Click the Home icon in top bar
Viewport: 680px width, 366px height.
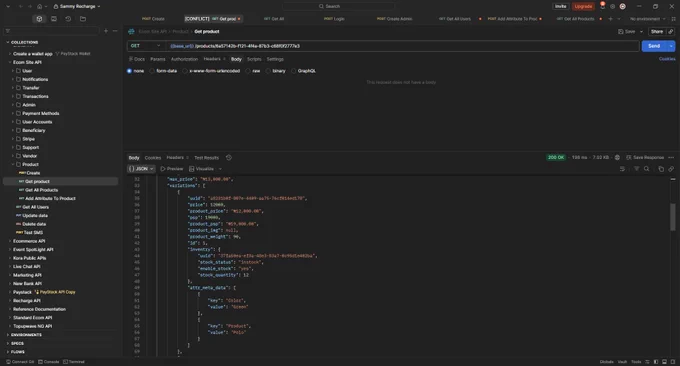[x=39, y=7]
